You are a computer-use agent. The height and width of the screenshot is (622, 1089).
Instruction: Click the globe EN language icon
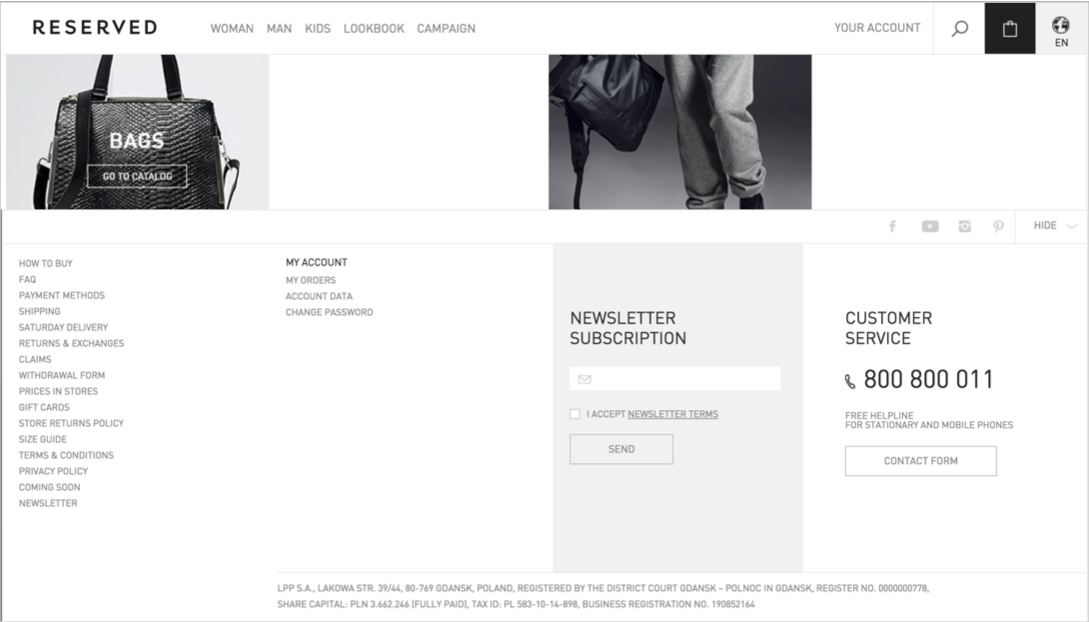coord(1061,32)
